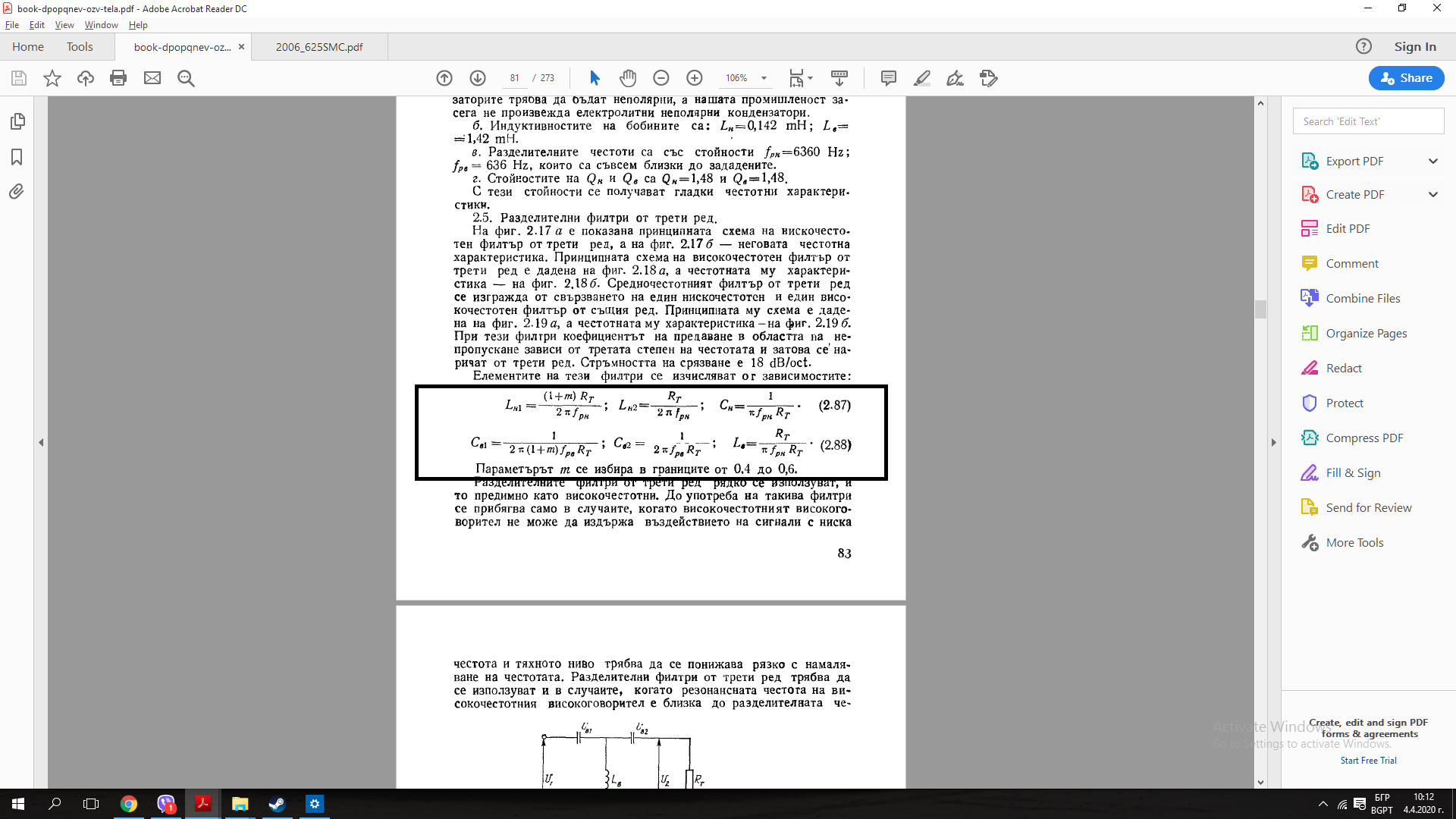The image size is (1456, 819).
Task: Open the Help menu
Action: [x=138, y=25]
